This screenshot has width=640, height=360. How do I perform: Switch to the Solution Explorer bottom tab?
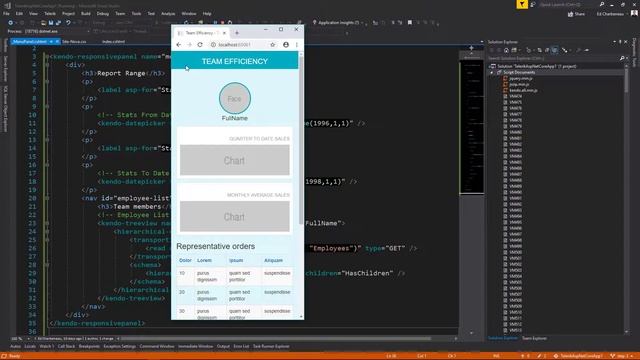503,338
